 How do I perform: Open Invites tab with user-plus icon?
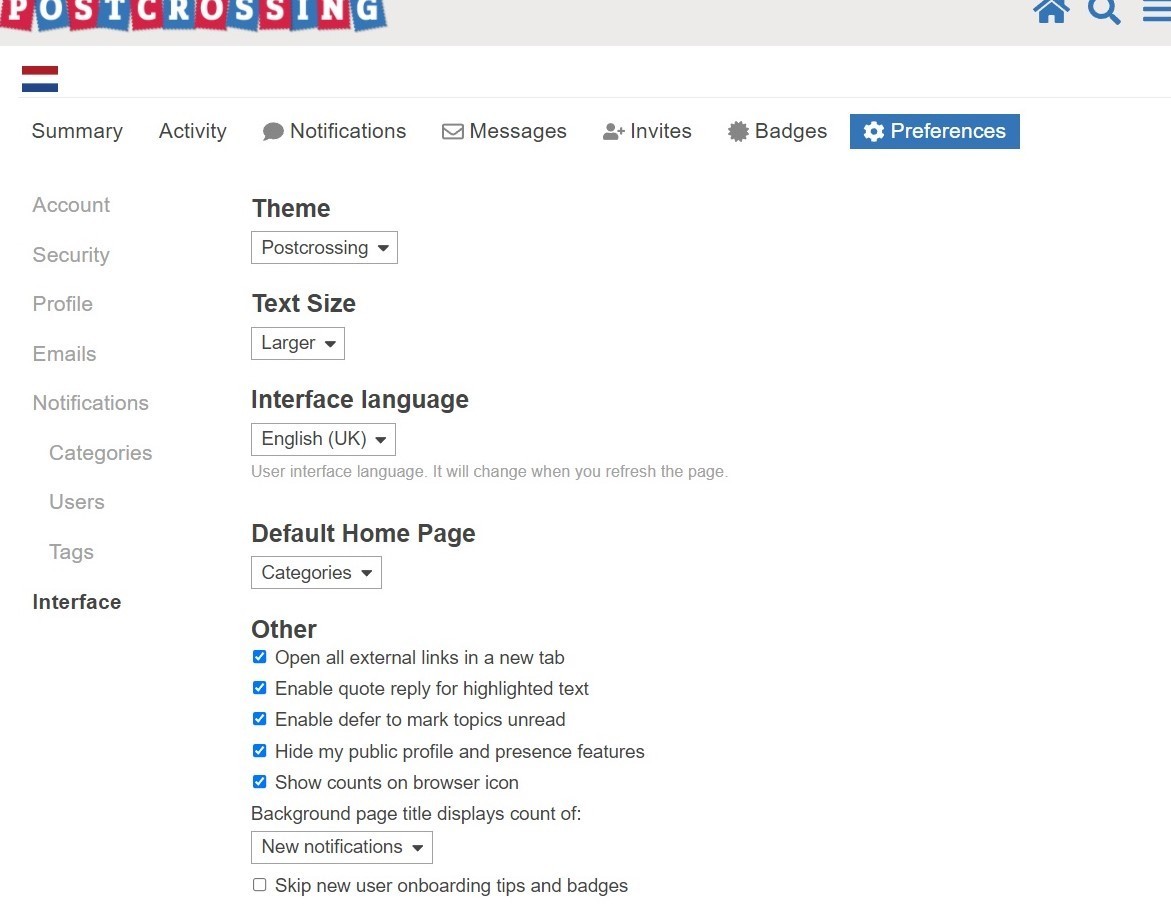point(647,131)
